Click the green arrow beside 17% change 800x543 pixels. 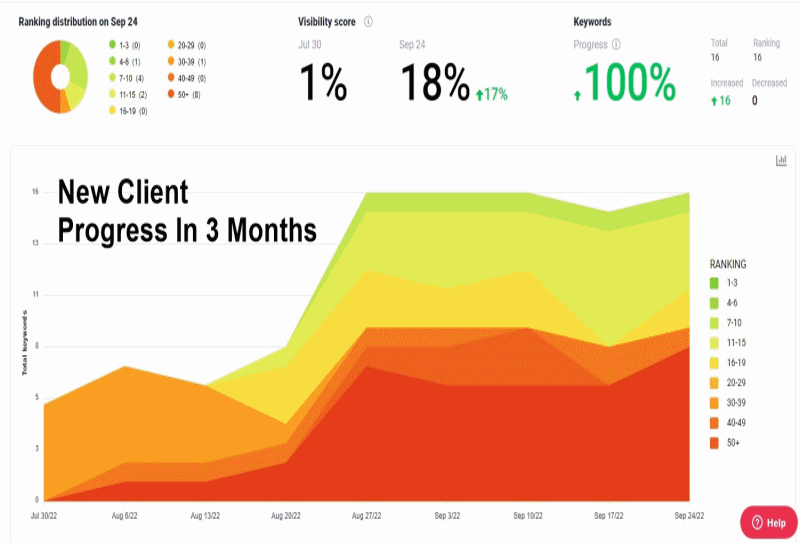(480, 95)
